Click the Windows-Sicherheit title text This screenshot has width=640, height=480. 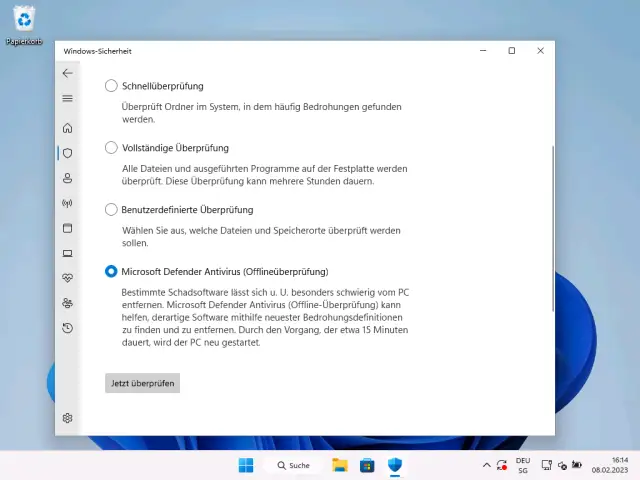click(x=98, y=51)
